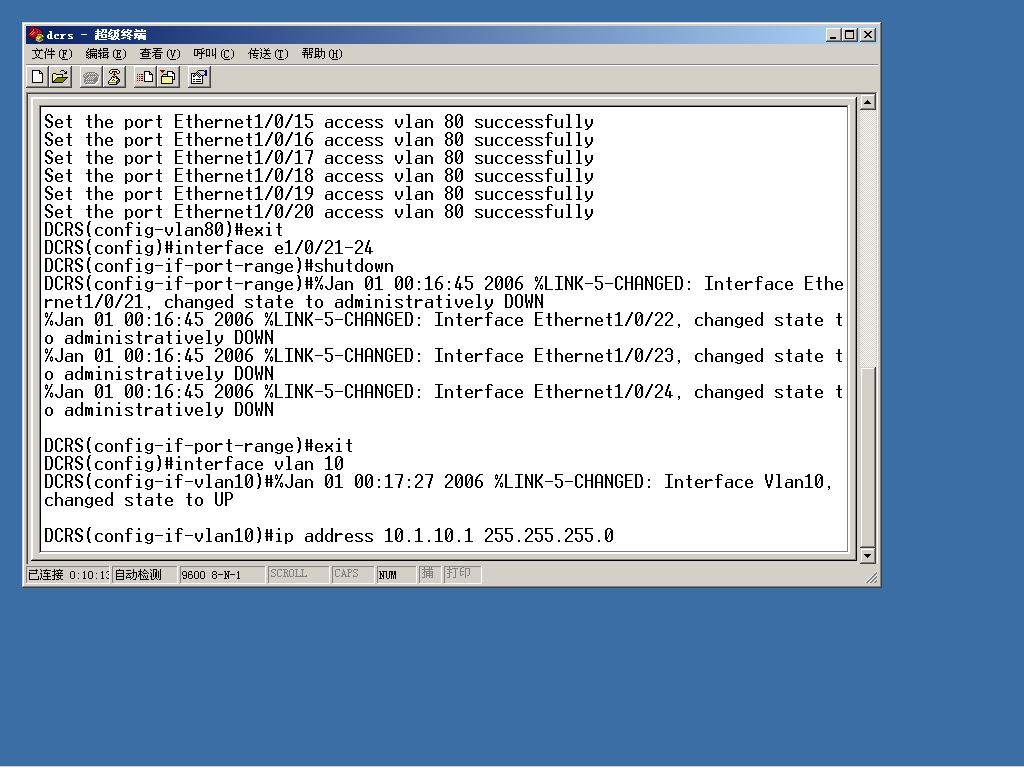Click the 已连接 status bar entry
This screenshot has height=768, width=1024.
(x=68, y=575)
